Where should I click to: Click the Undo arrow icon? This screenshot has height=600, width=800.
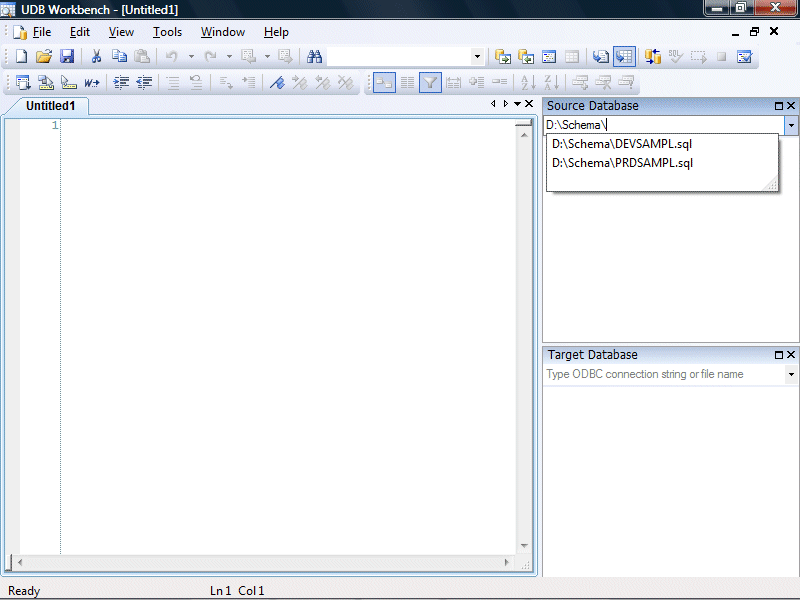tap(171, 56)
